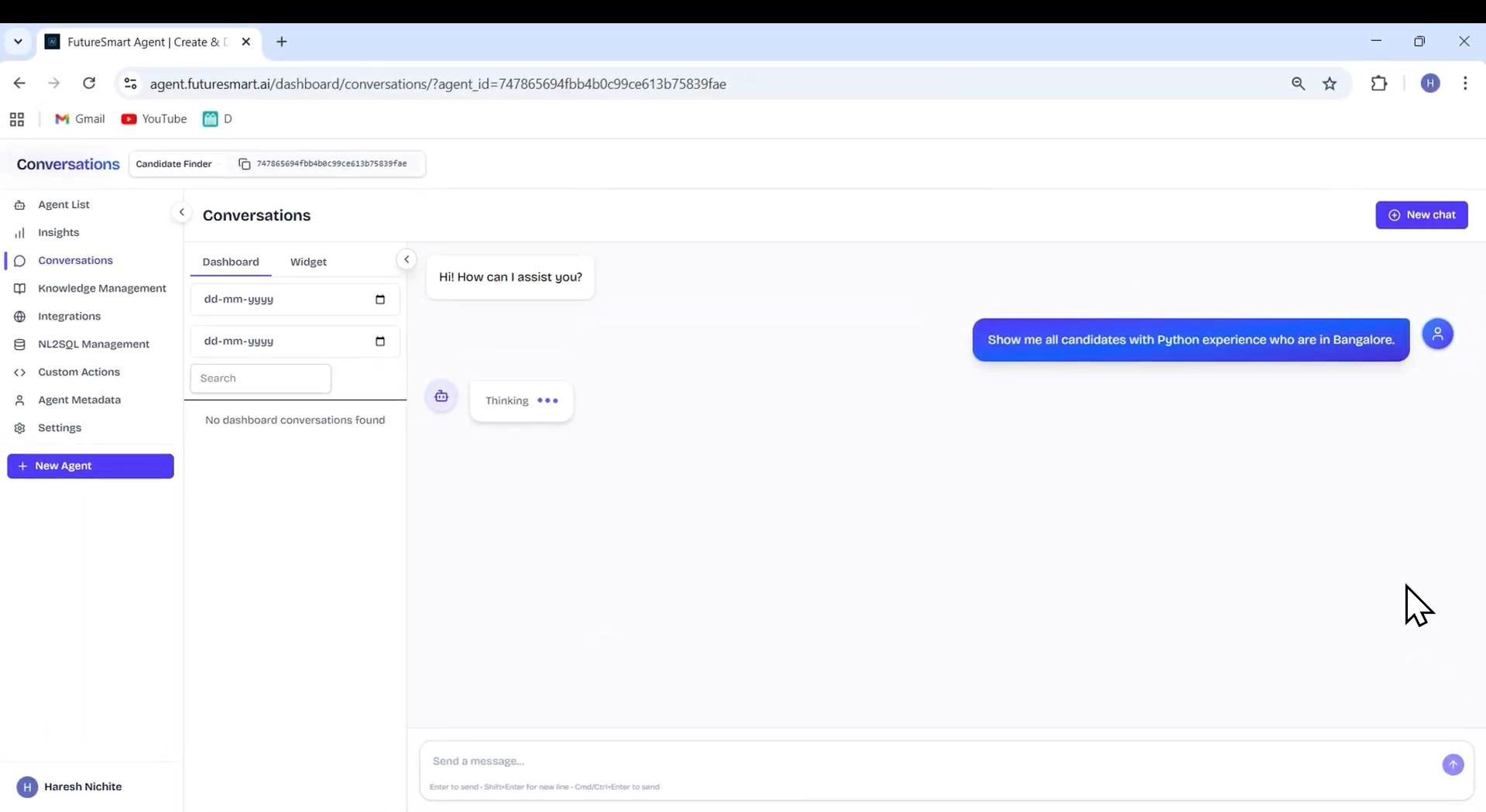The width and height of the screenshot is (1486, 812).
Task: Open the first date picker calendar icon
Action: (x=380, y=300)
